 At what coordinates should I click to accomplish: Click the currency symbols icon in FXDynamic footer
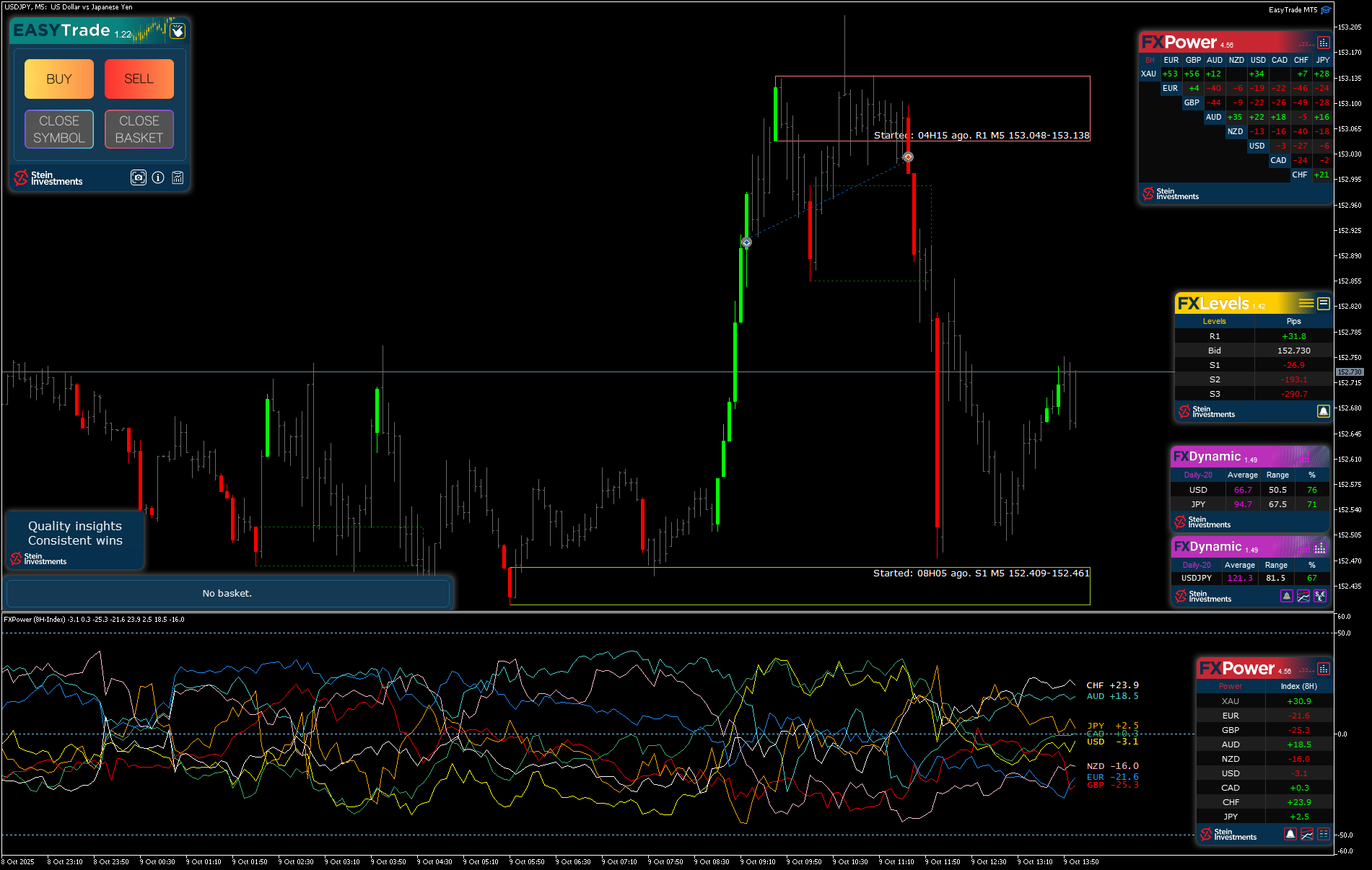click(x=1320, y=596)
